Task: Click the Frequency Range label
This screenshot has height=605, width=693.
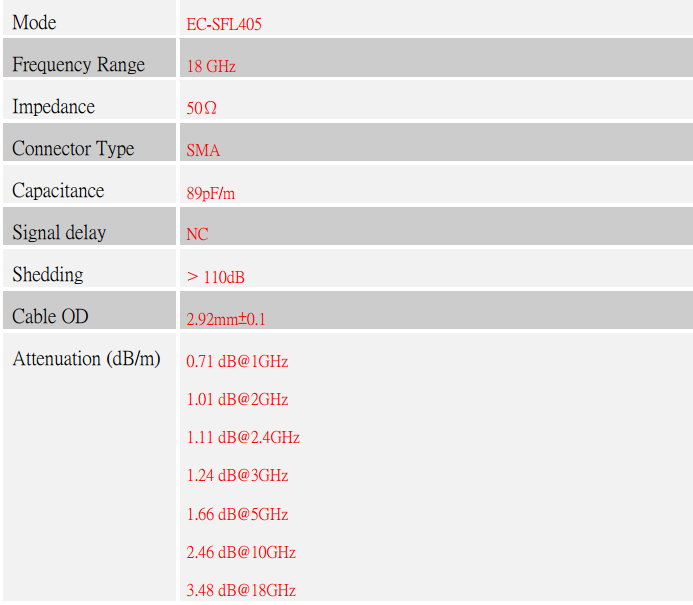Action: [x=78, y=65]
